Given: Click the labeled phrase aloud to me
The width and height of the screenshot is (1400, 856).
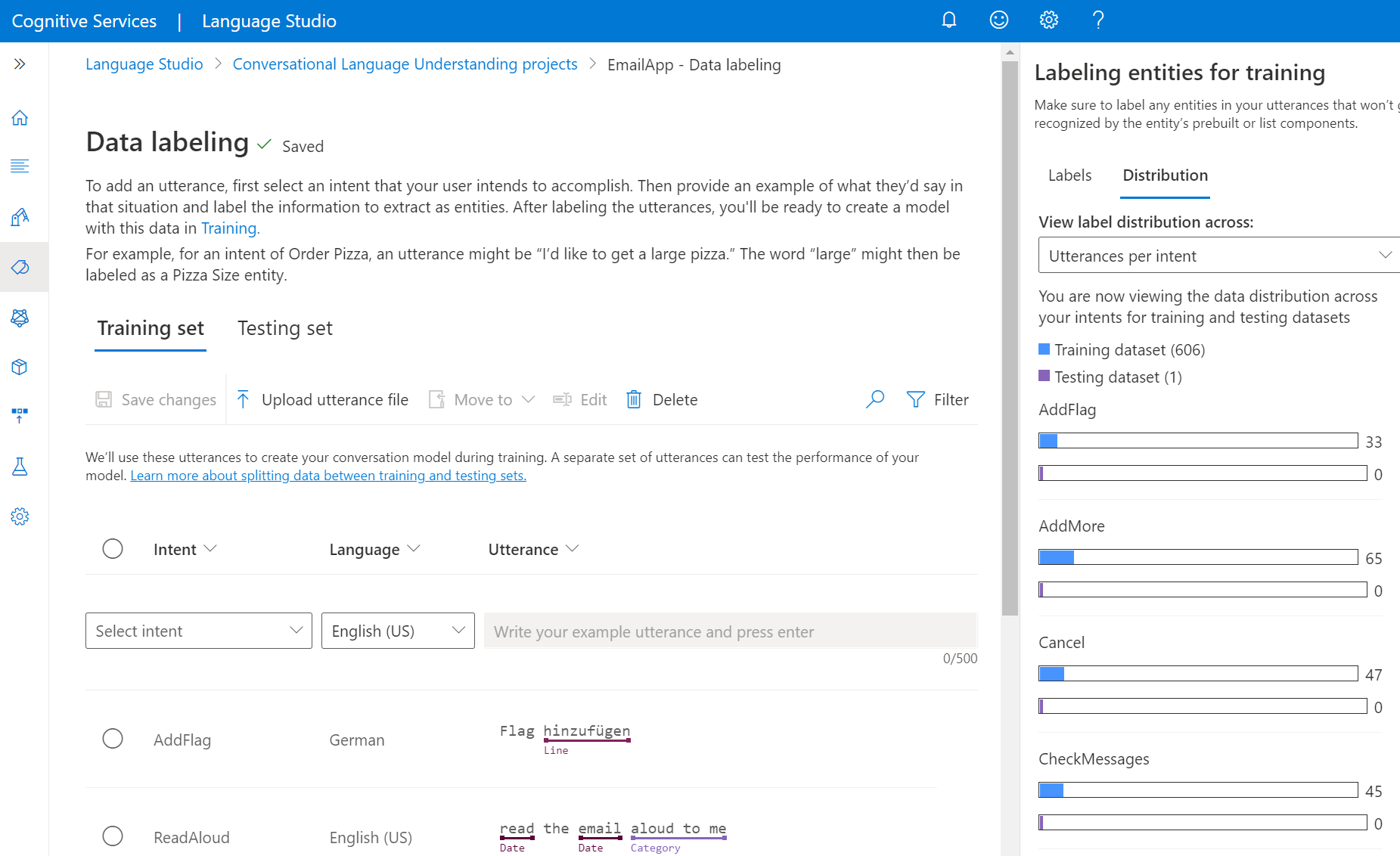Looking at the screenshot, I should tap(678, 828).
